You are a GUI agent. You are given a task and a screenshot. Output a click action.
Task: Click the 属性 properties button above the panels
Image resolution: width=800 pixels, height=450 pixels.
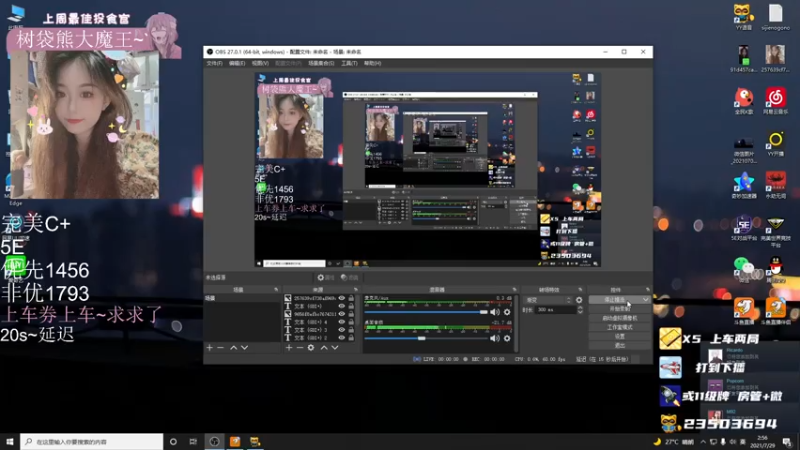click(326, 278)
